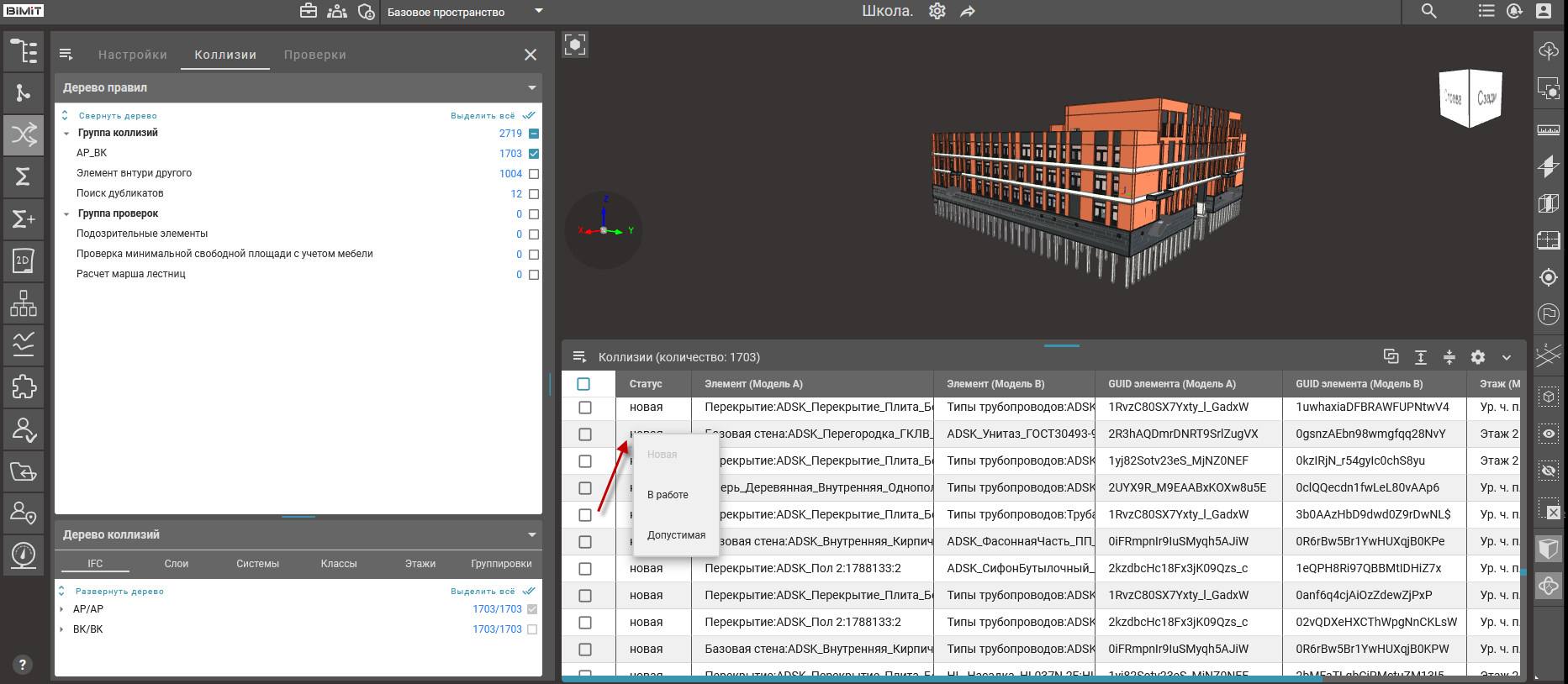Click the search magnifier in top bar
Image resolution: width=1568 pixels, height=684 pixels.
point(1428,12)
